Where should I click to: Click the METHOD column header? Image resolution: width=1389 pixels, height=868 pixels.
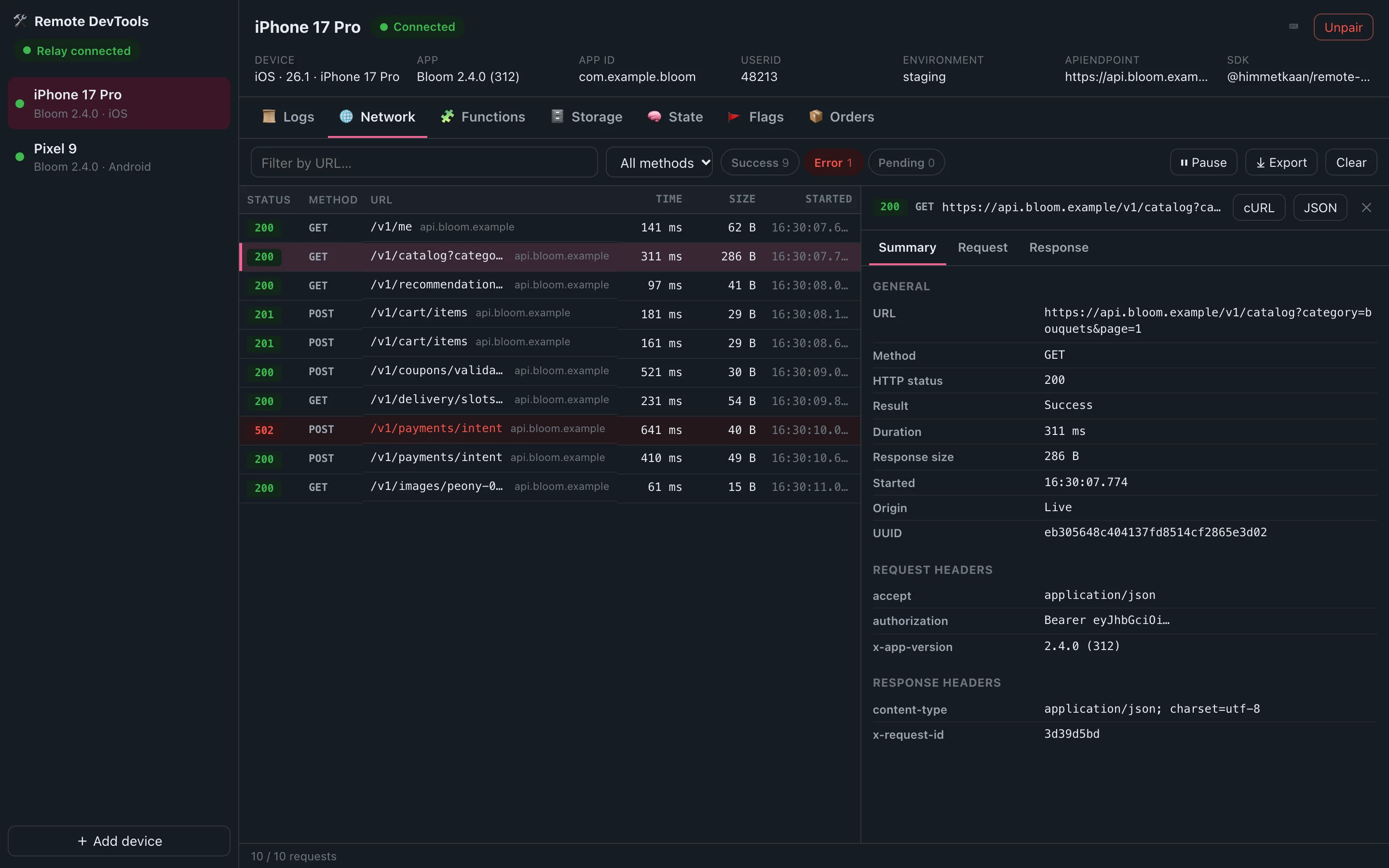333,200
